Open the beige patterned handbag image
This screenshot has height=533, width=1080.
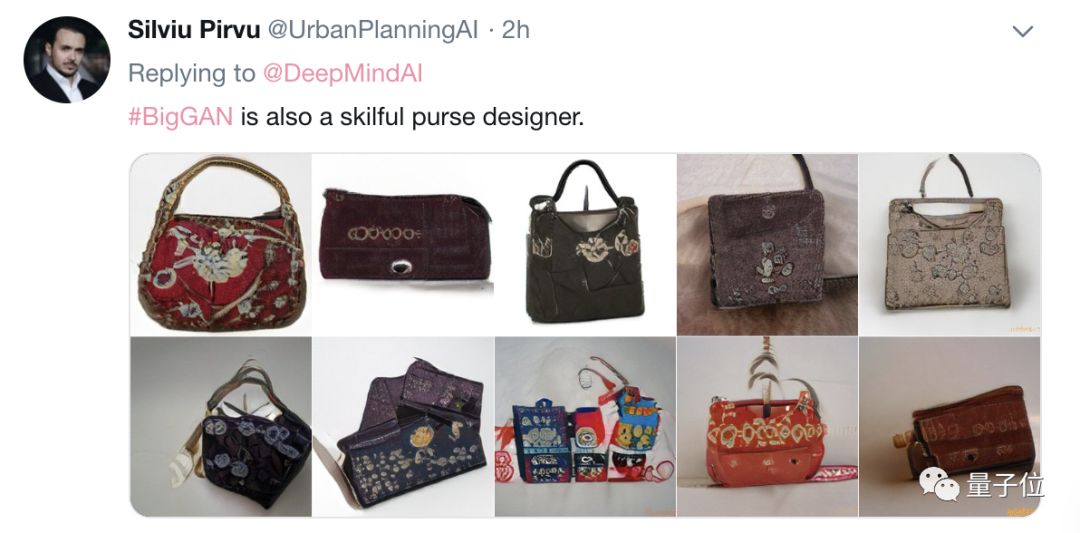coord(950,244)
